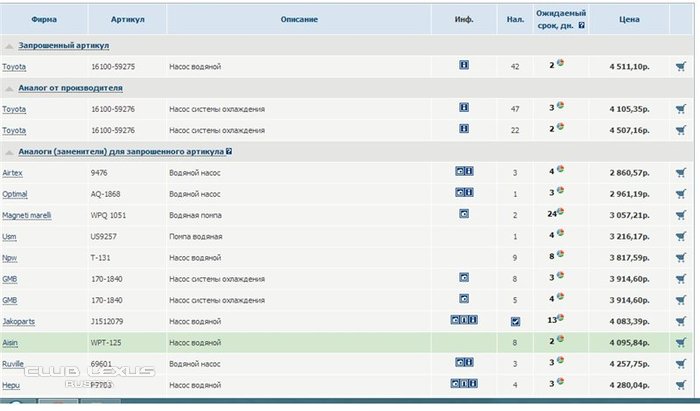Screen dimensions: 700x411
Task: Collapse the analogs (заменители) section arrow
Action: tap(9, 151)
